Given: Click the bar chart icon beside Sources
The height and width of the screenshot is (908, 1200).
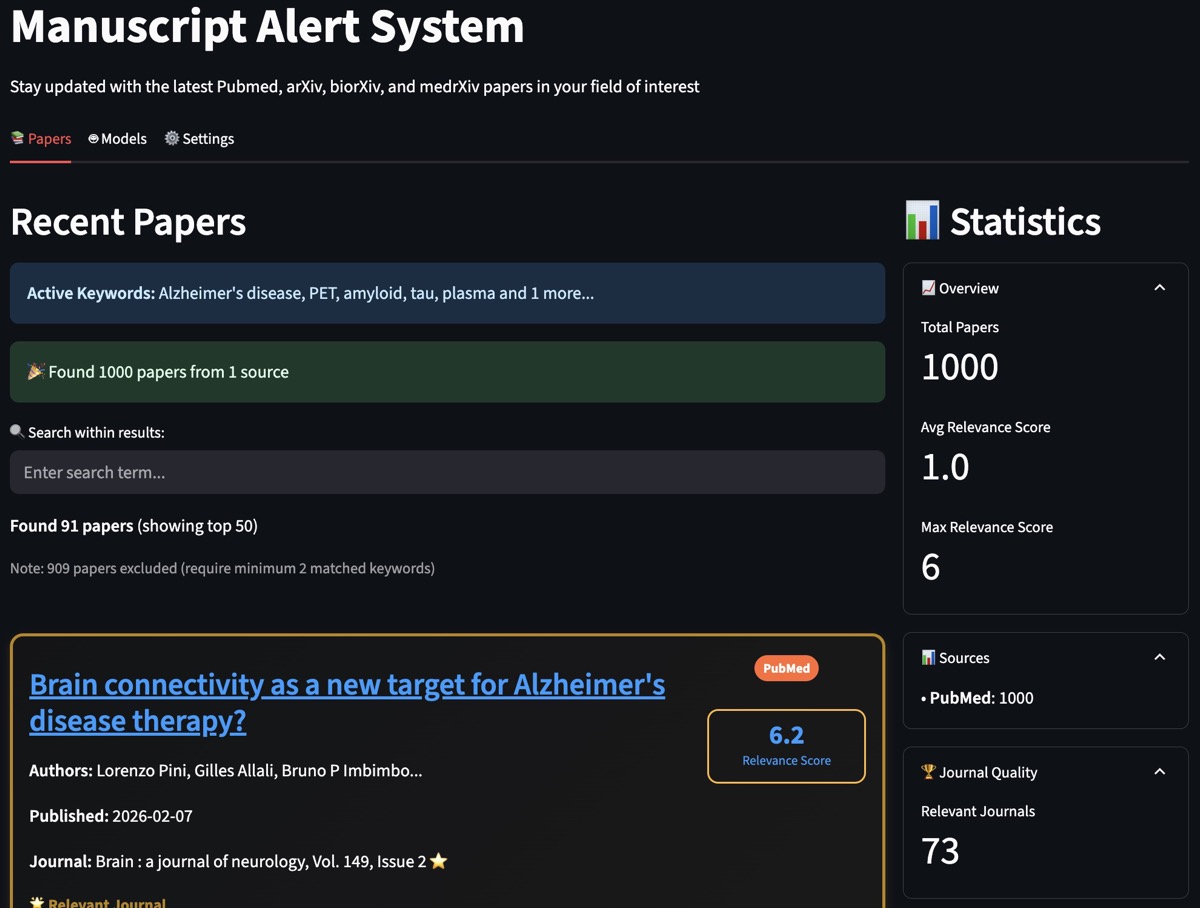Looking at the screenshot, I should click(x=928, y=658).
